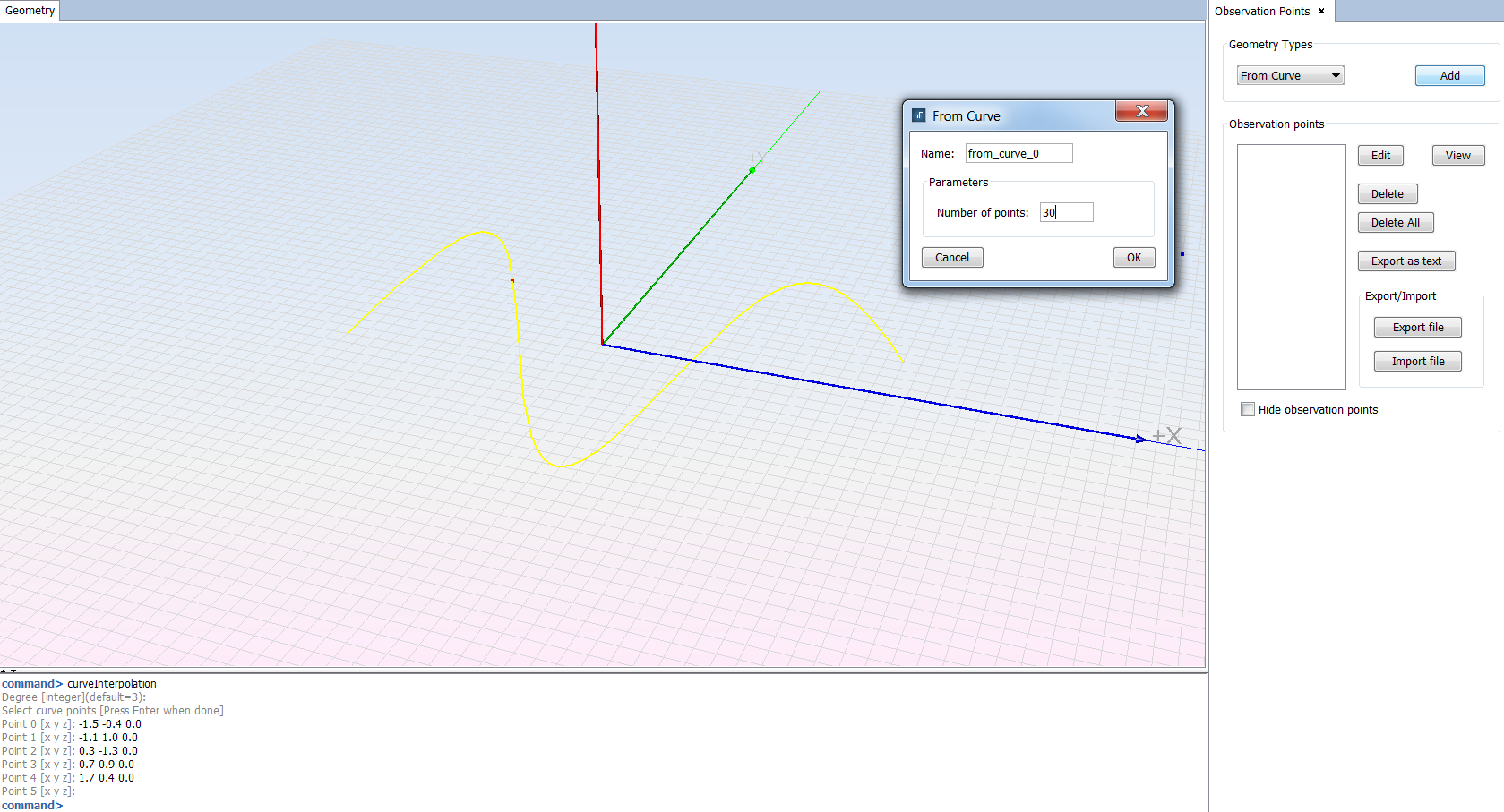This screenshot has width=1504, height=812.
Task: Select the Observation Points tab
Action: pyautogui.click(x=1261, y=12)
